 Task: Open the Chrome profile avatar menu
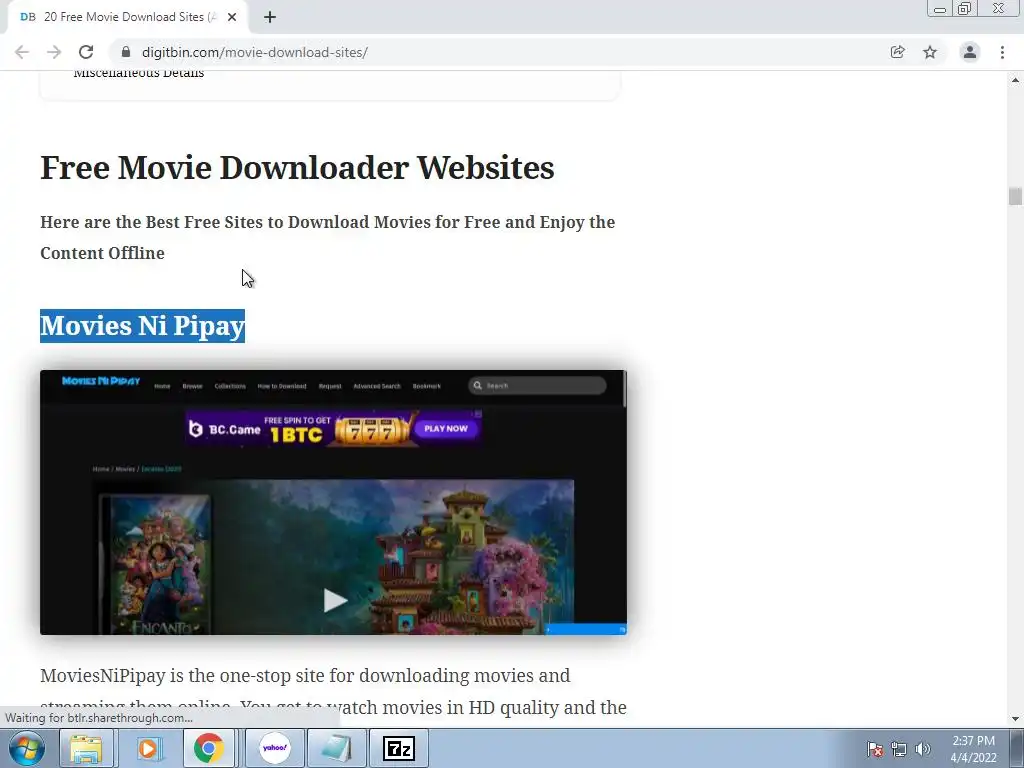[x=970, y=52]
